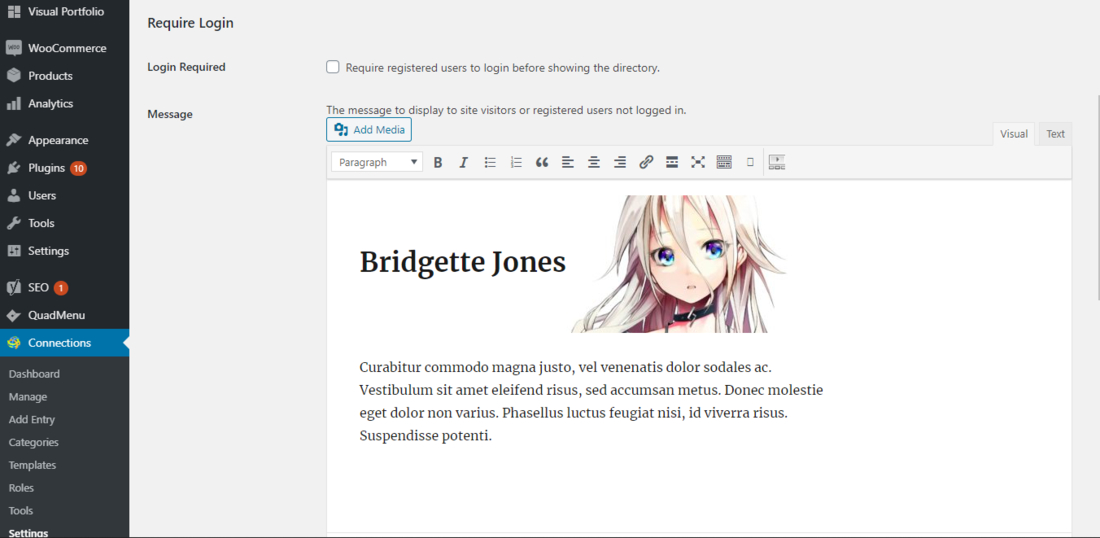Enable the Login Required checkbox
The width and height of the screenshot is (1100, 538).
[x=333, y=67]
